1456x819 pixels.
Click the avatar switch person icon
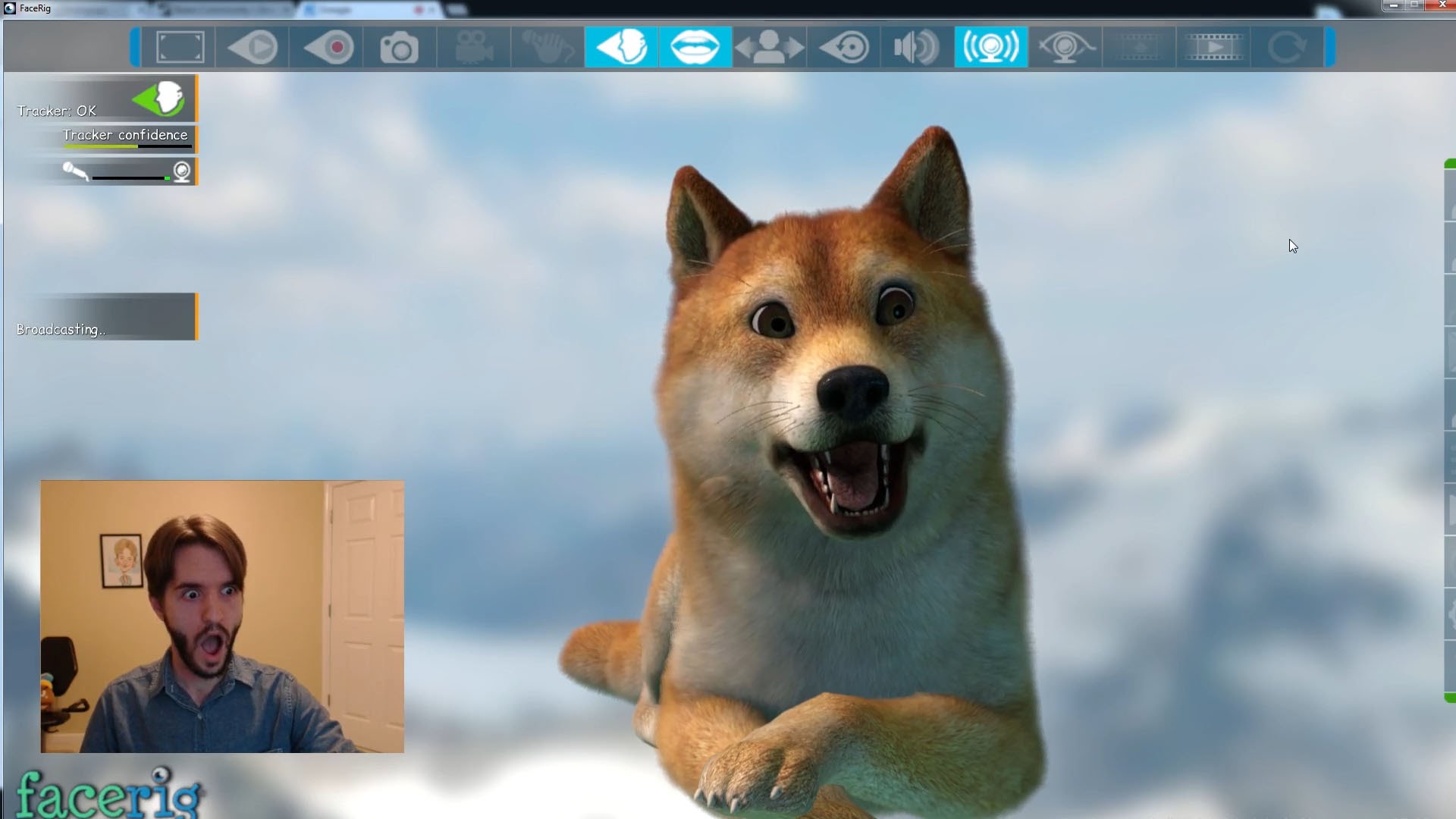[769, 47]
